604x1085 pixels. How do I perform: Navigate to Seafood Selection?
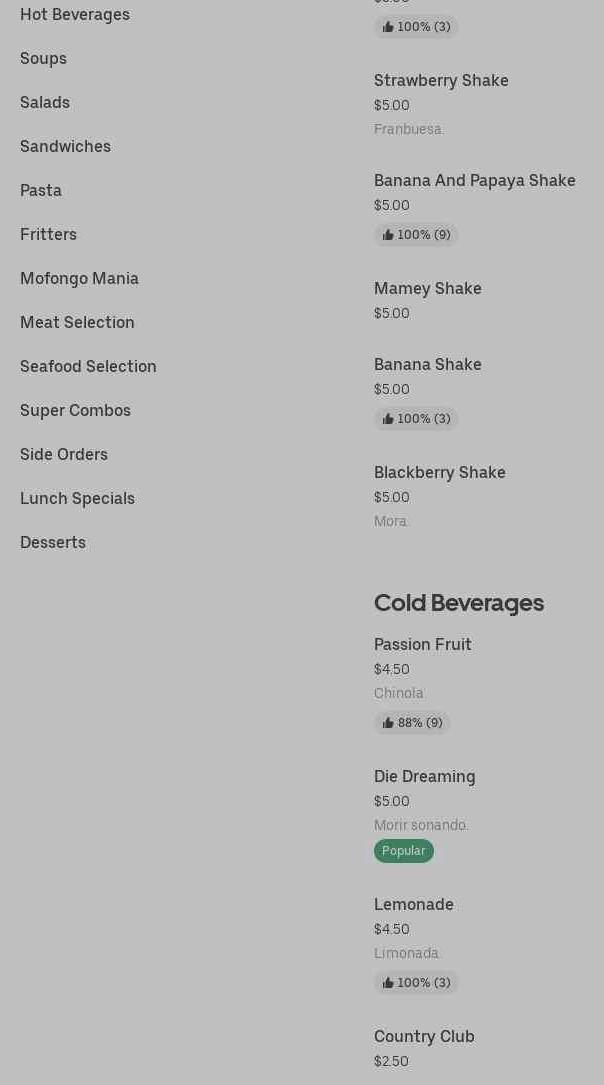(x=88, y=366)
